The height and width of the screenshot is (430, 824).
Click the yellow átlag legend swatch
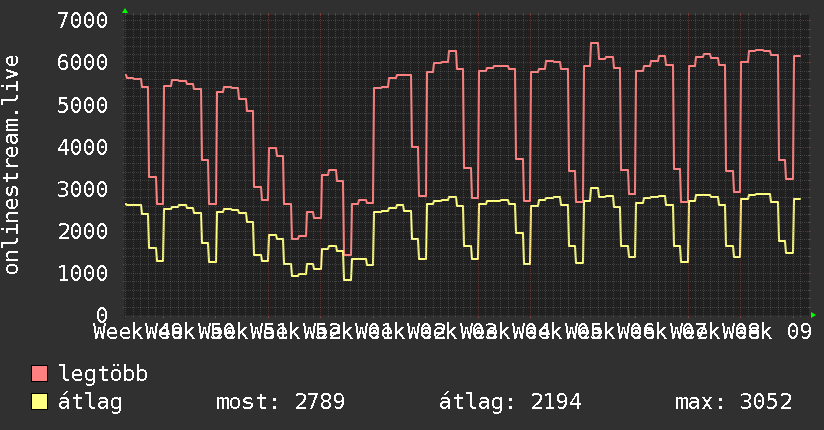pyautogui.click(x=39, y=401)
